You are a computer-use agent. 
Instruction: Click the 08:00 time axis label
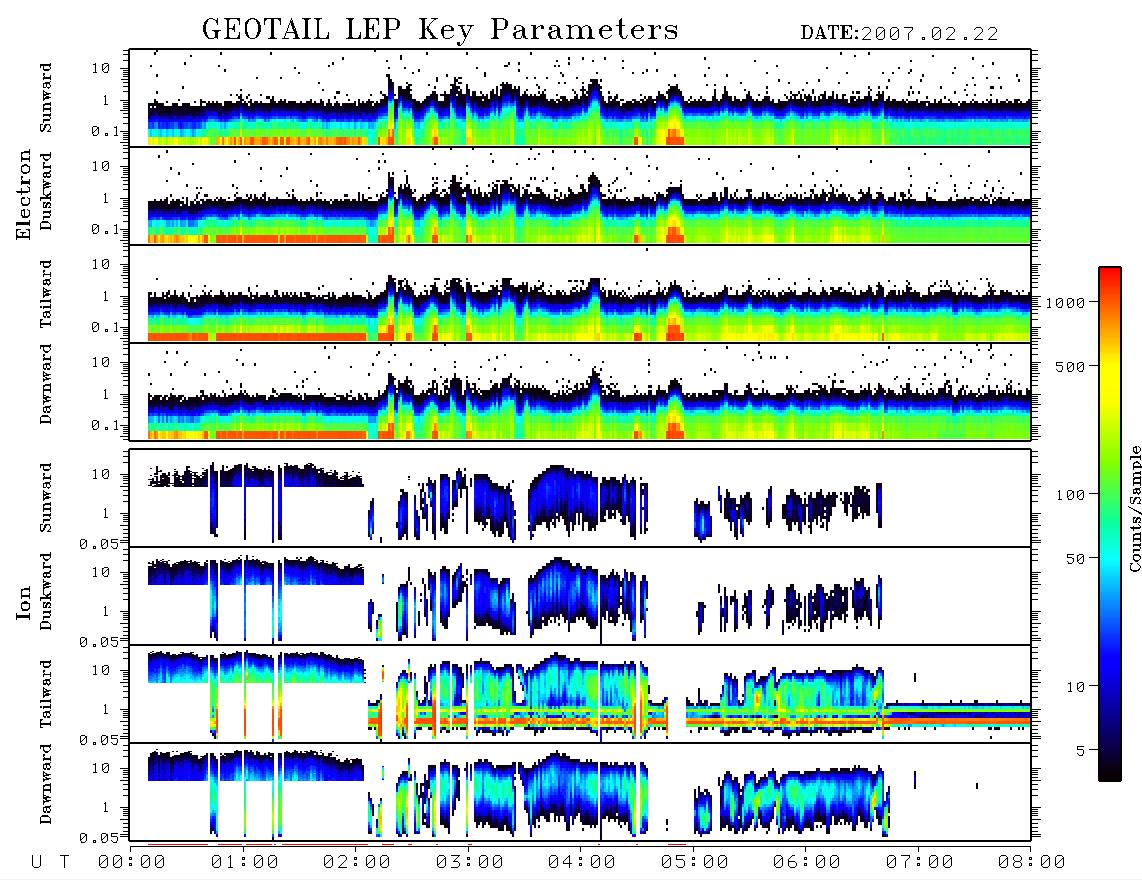click(x=1032, y=862)
